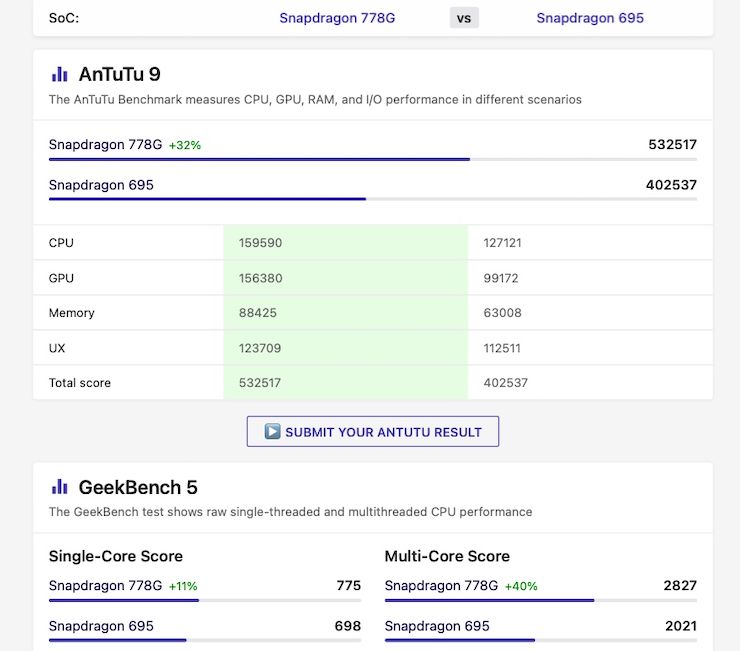Click the +32% AnTuTu advantage label
740x651 pixels.
tap(185, 145)
